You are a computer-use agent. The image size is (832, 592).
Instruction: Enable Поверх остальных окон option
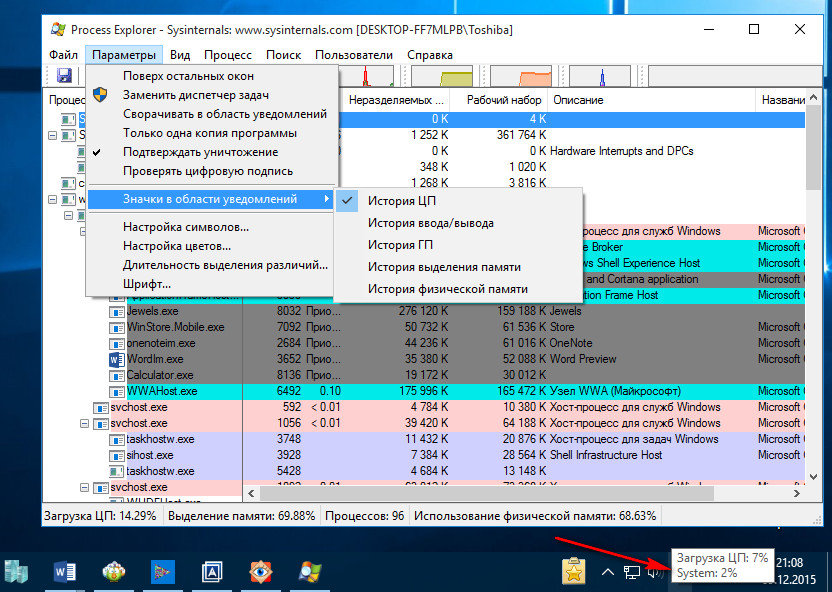pyautogui.click(x=212, y=76)
